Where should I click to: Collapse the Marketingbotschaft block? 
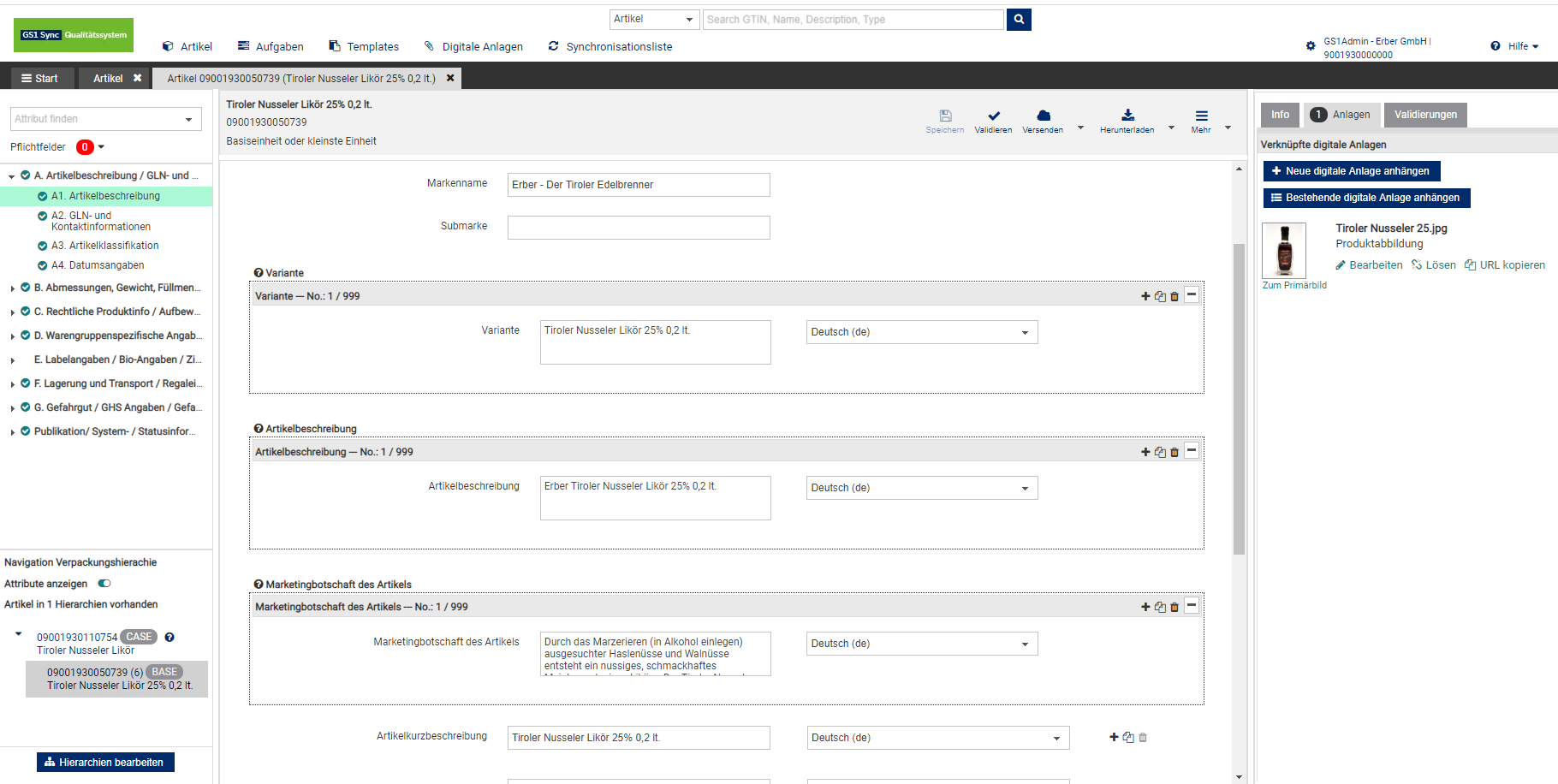point(1192,606)
